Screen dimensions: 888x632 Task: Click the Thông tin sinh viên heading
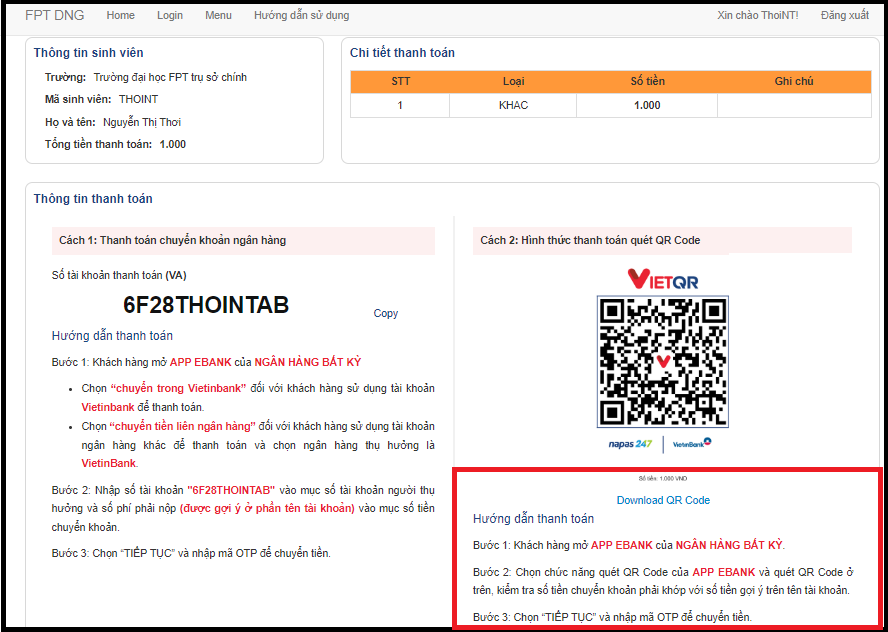[88, 53]
